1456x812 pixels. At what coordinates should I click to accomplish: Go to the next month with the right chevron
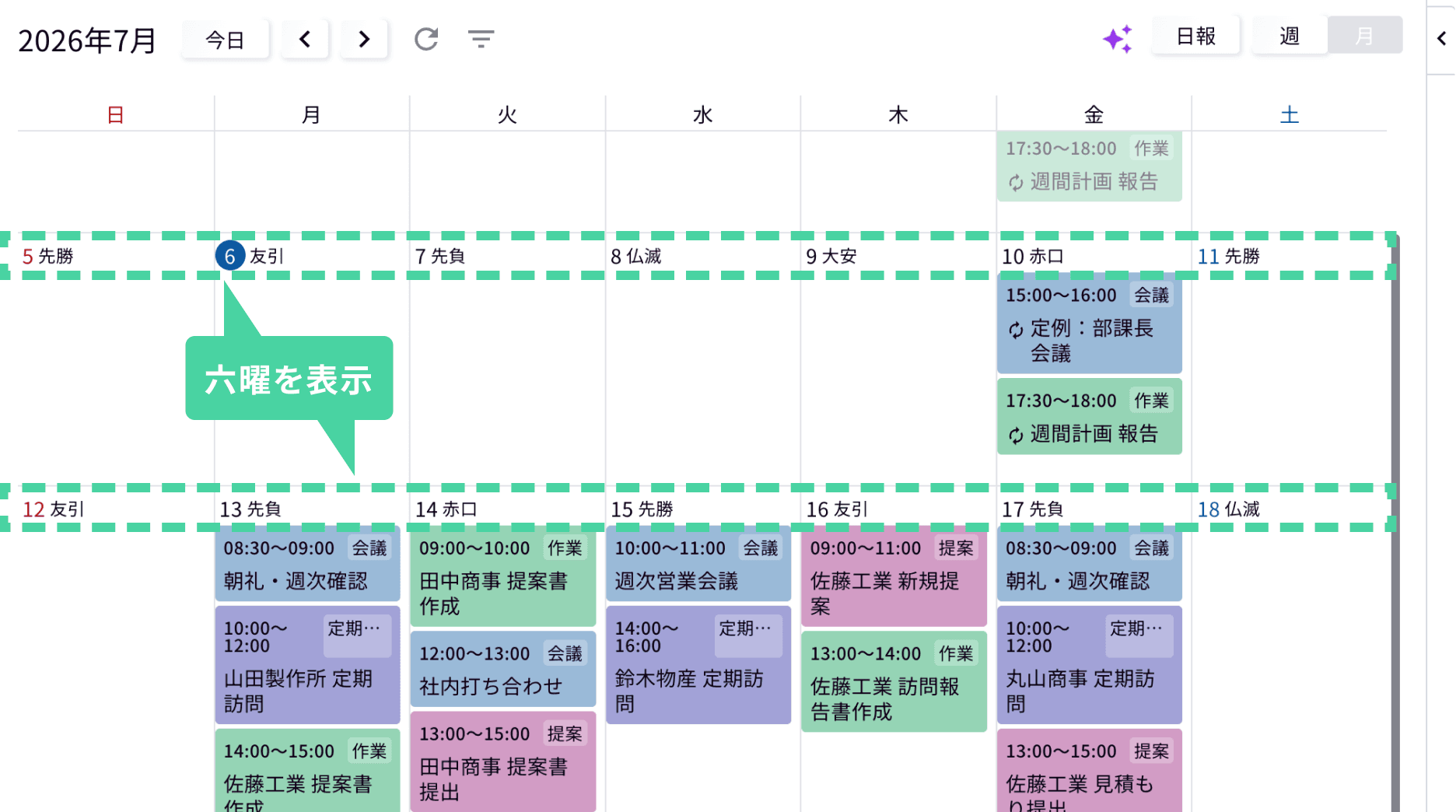pos(364,39)
